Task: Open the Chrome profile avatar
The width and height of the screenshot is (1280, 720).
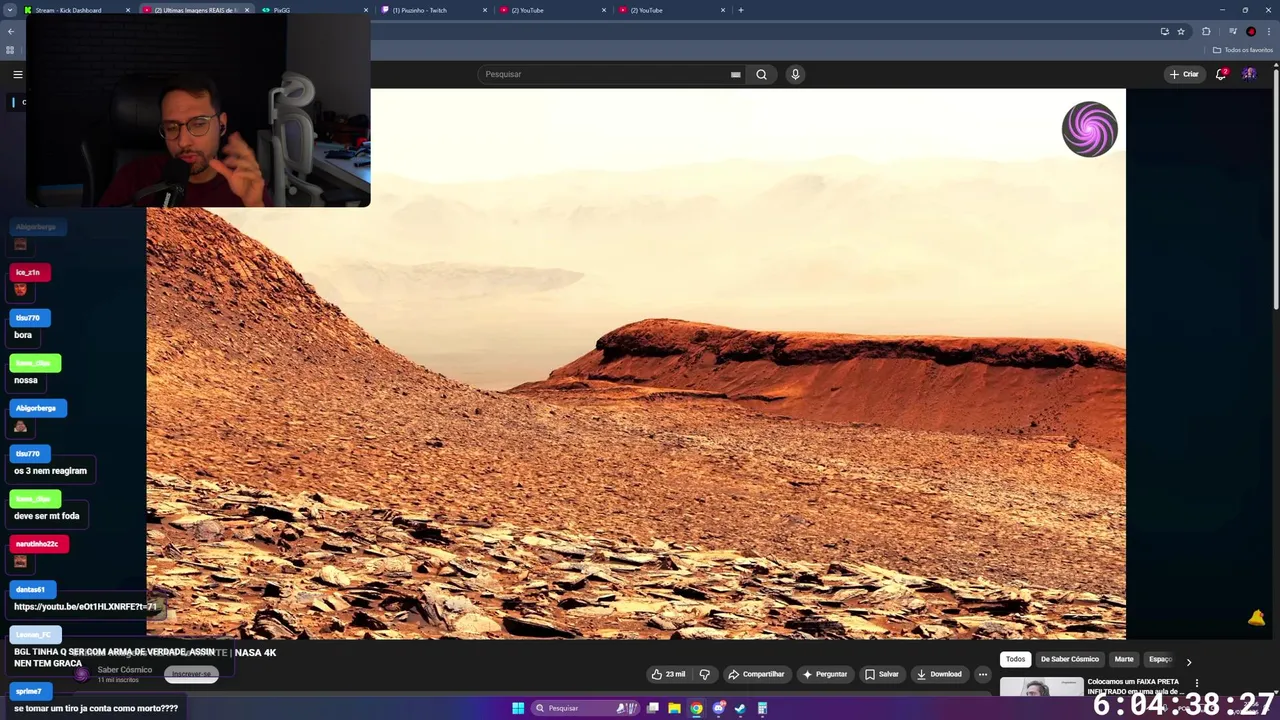Action: coord(1251,31)
